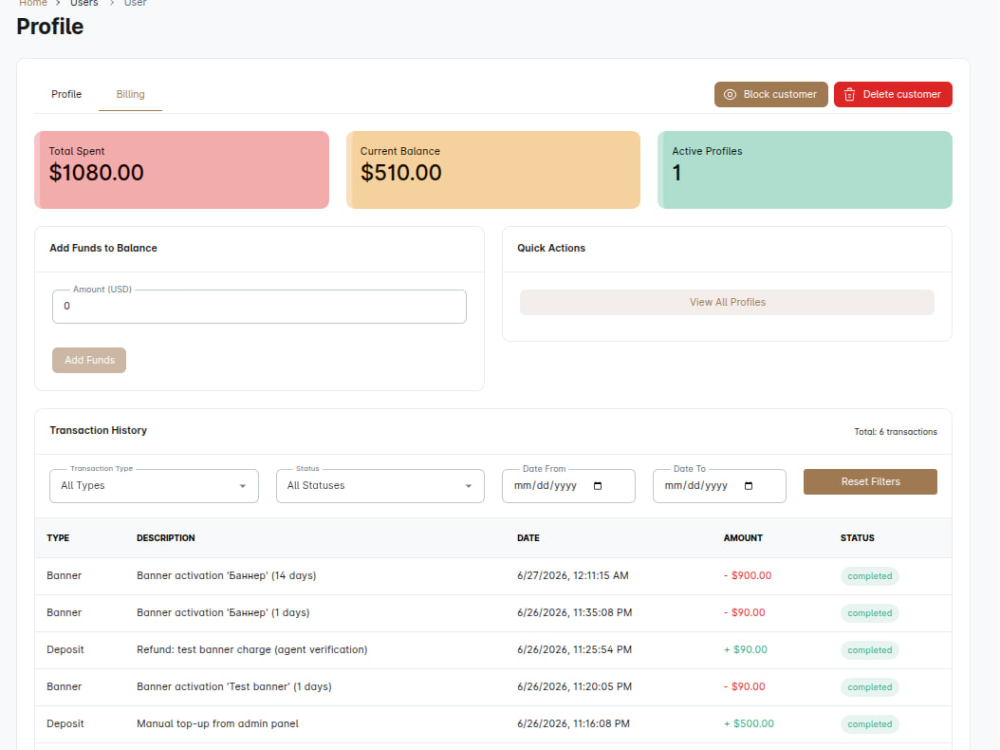Expand the All Statuses dropdown

[x=380, y=486]
